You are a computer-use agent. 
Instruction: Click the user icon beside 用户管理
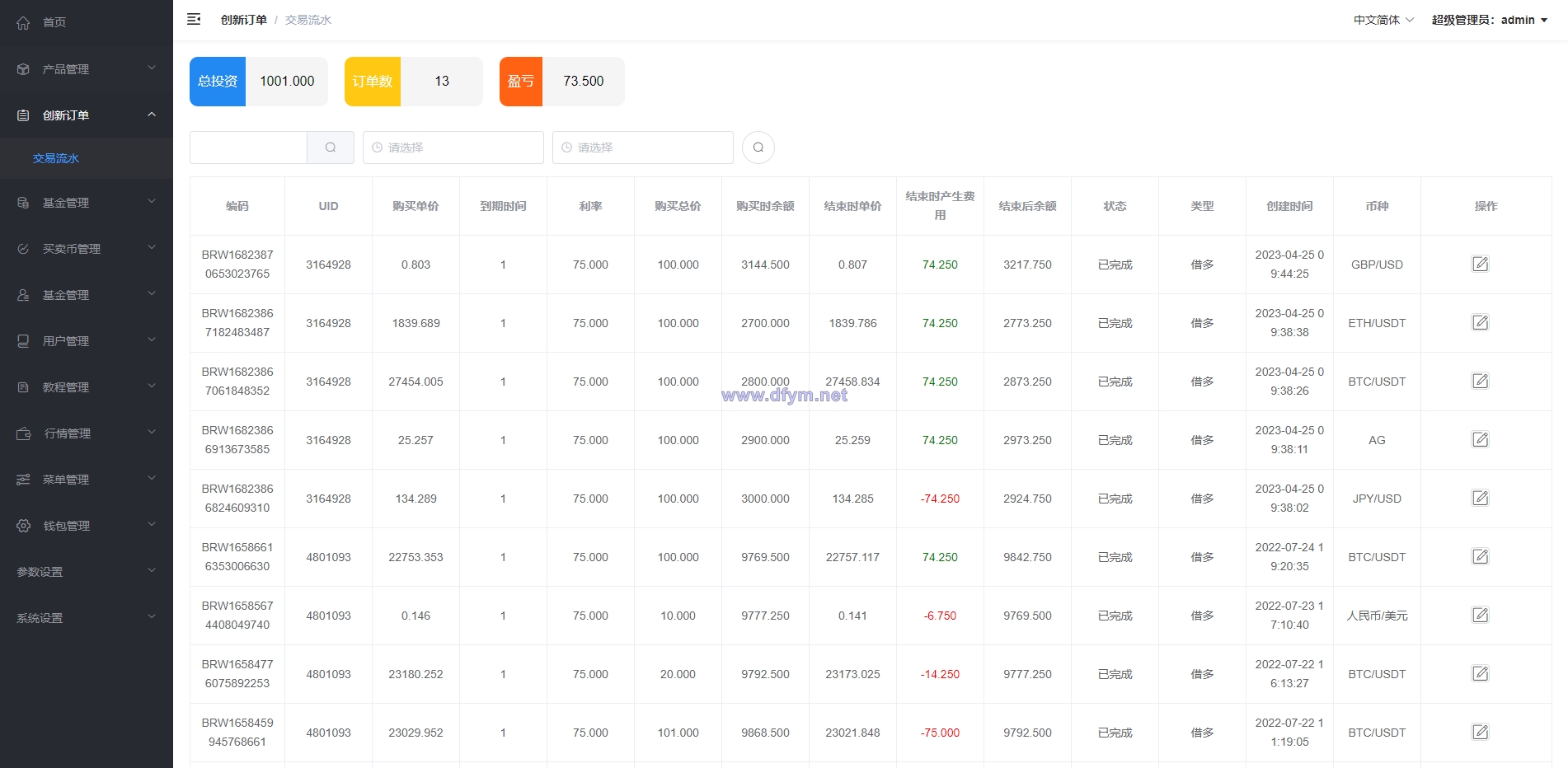[x=23, y=341]
